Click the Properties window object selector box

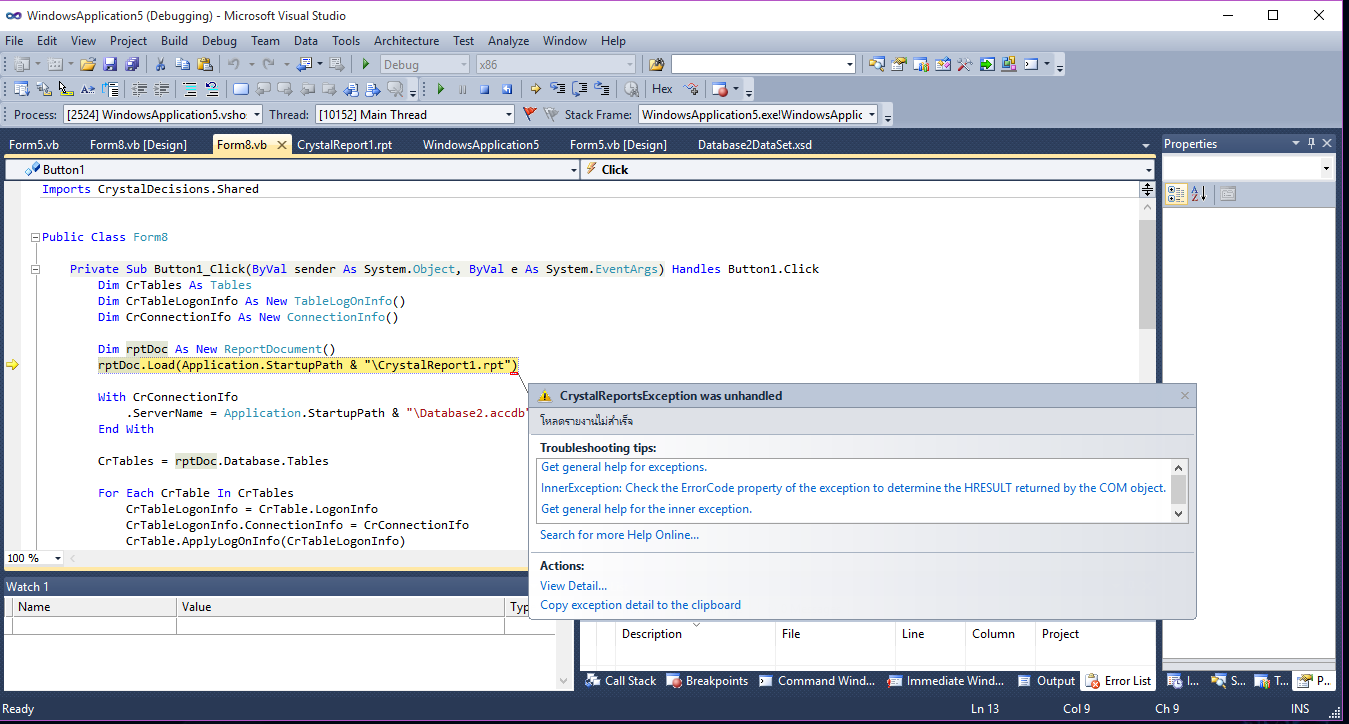tap(1249, 169)
